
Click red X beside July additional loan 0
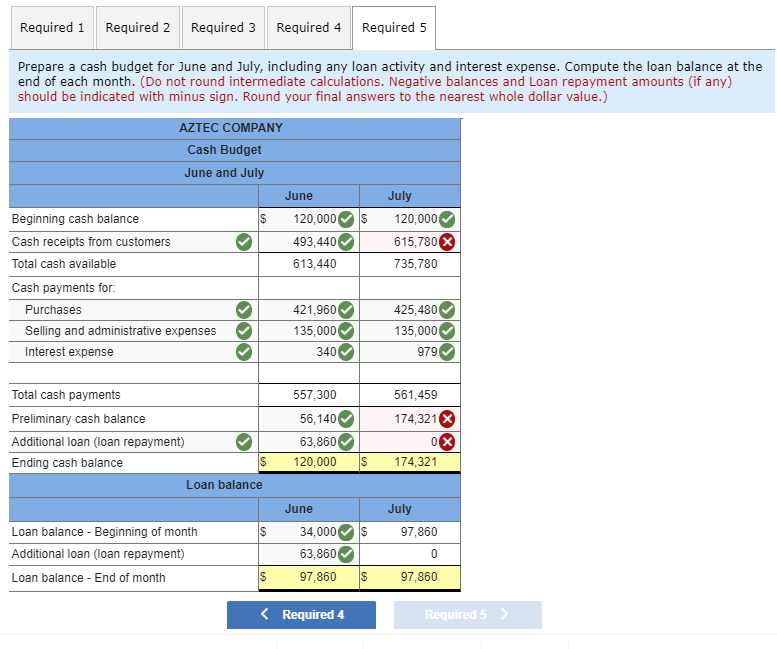447,441
